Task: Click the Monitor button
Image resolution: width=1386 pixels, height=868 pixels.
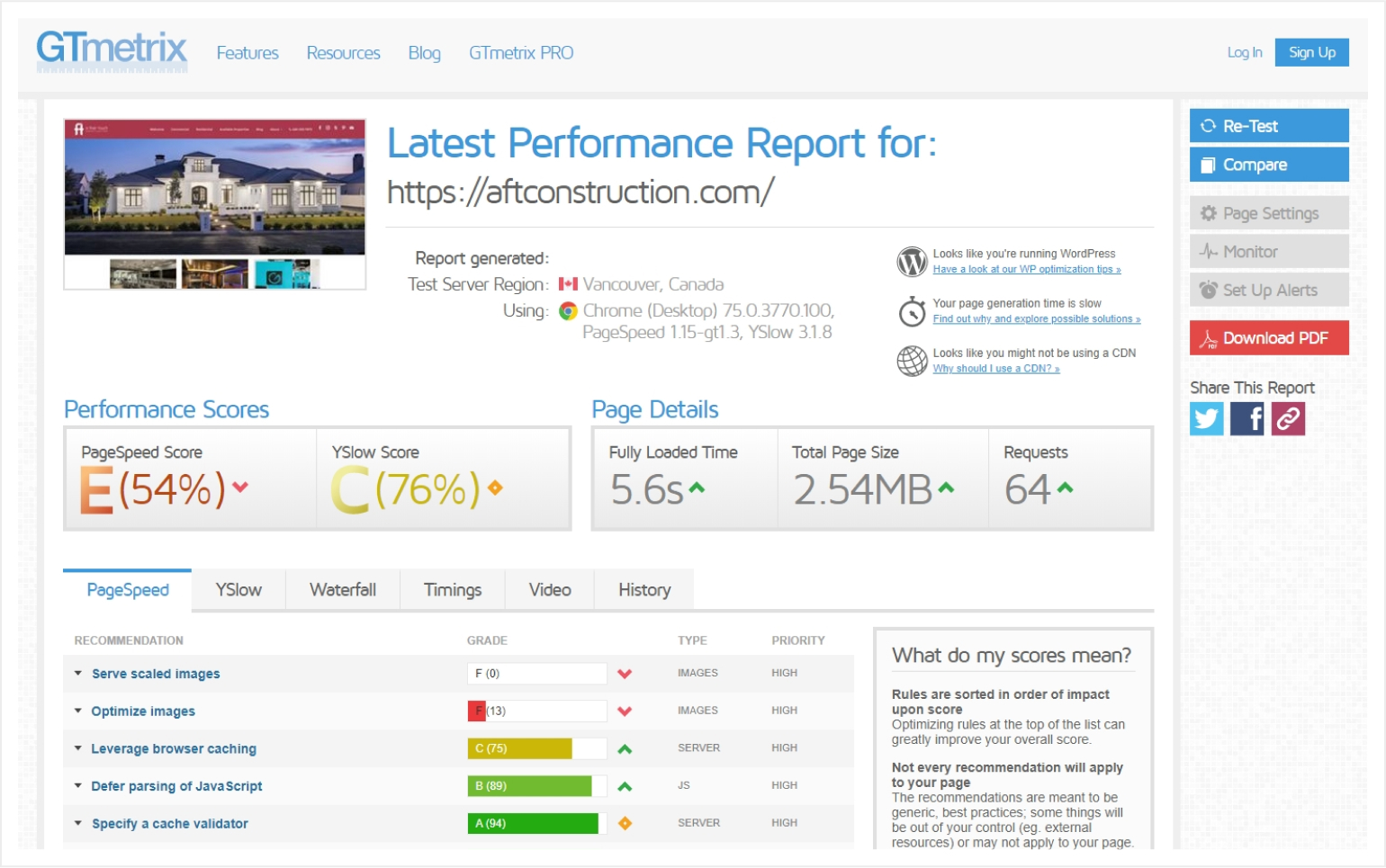Action: click(x=1269, y=252)
